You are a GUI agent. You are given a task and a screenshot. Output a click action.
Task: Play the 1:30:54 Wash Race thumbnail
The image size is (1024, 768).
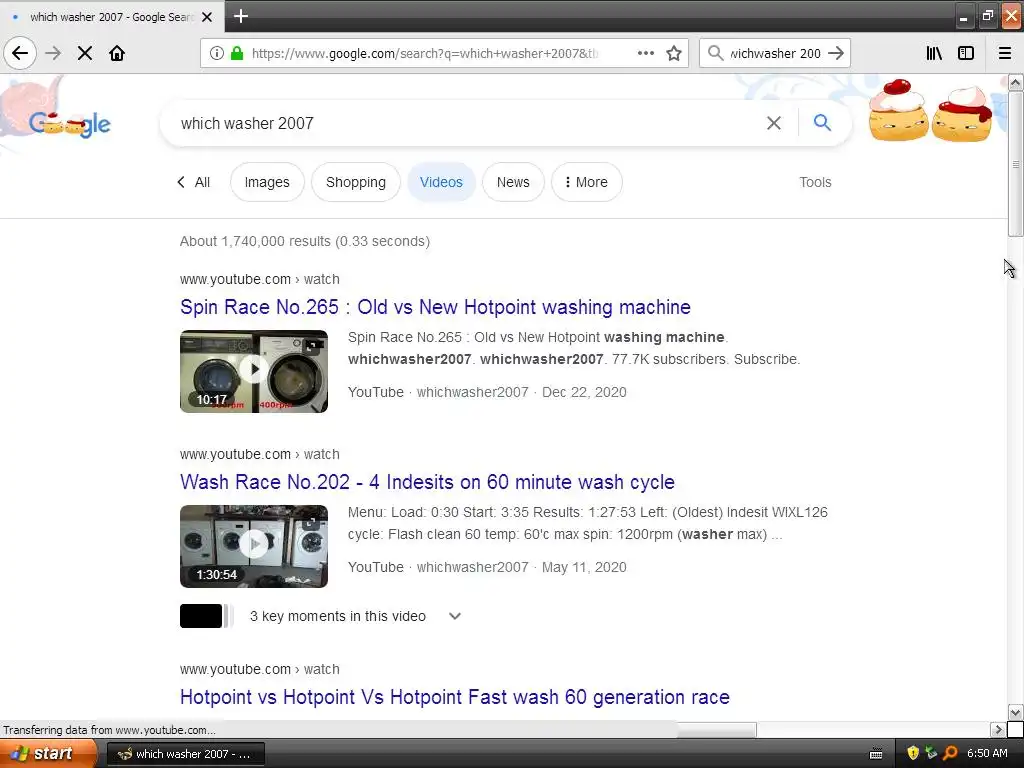coord(254,546)
